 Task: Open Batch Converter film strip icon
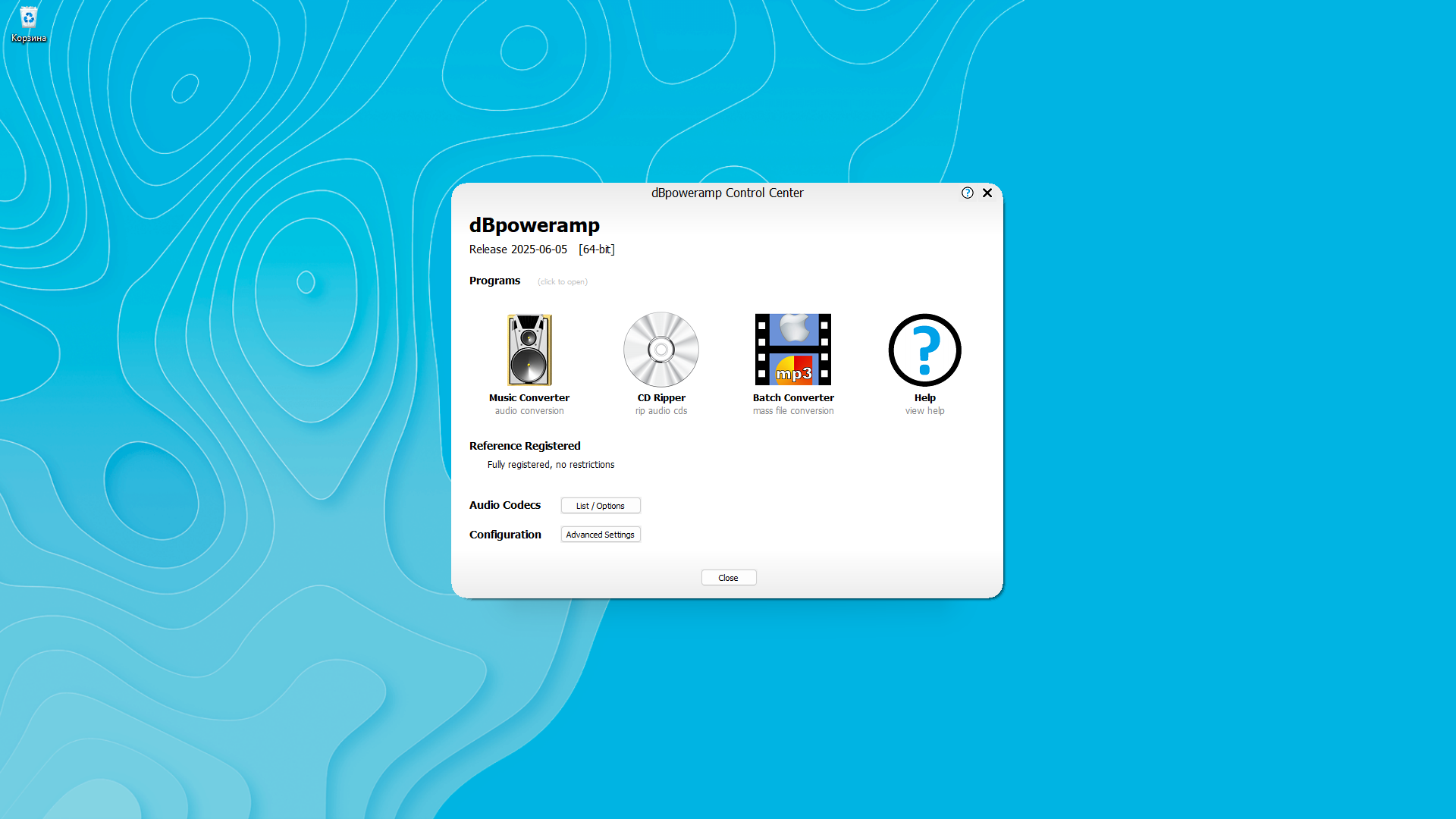coord(793,350)
